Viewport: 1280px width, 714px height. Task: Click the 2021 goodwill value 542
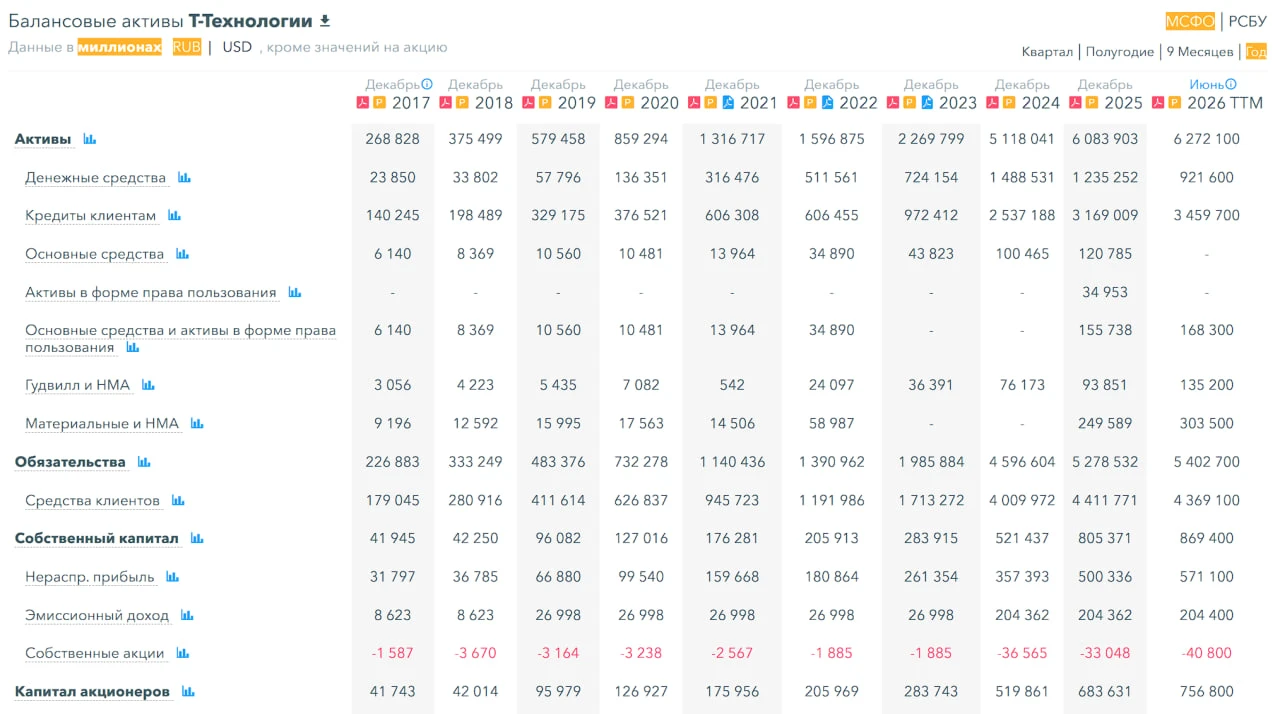point(732,385)
